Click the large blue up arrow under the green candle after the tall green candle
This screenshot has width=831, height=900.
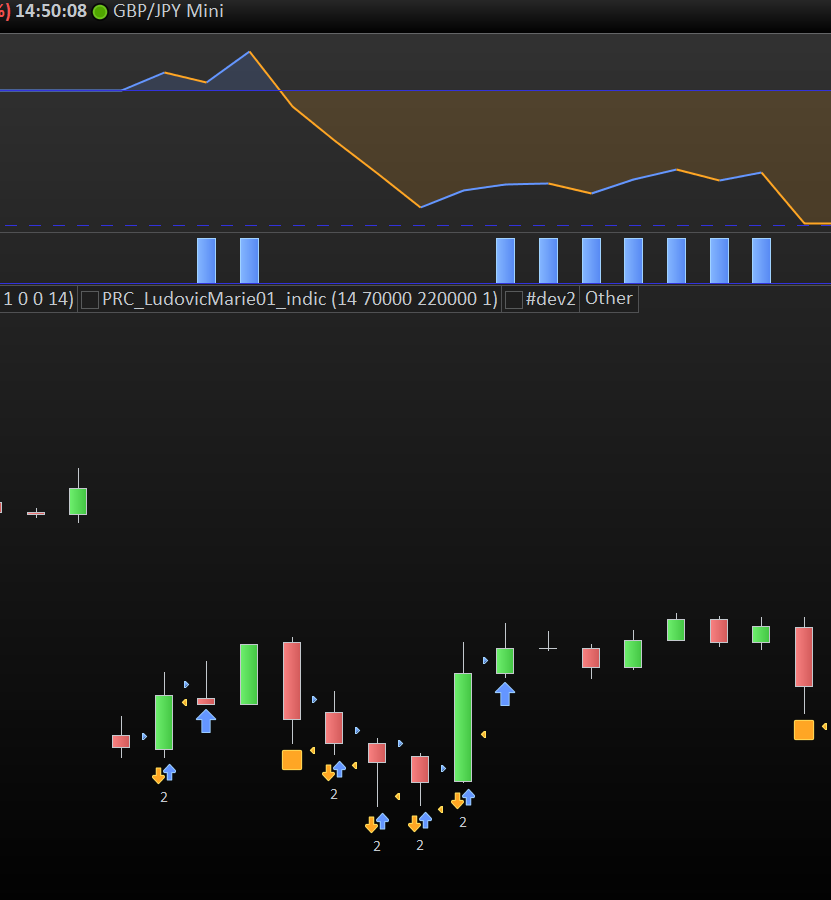click(x=505, y=694)
